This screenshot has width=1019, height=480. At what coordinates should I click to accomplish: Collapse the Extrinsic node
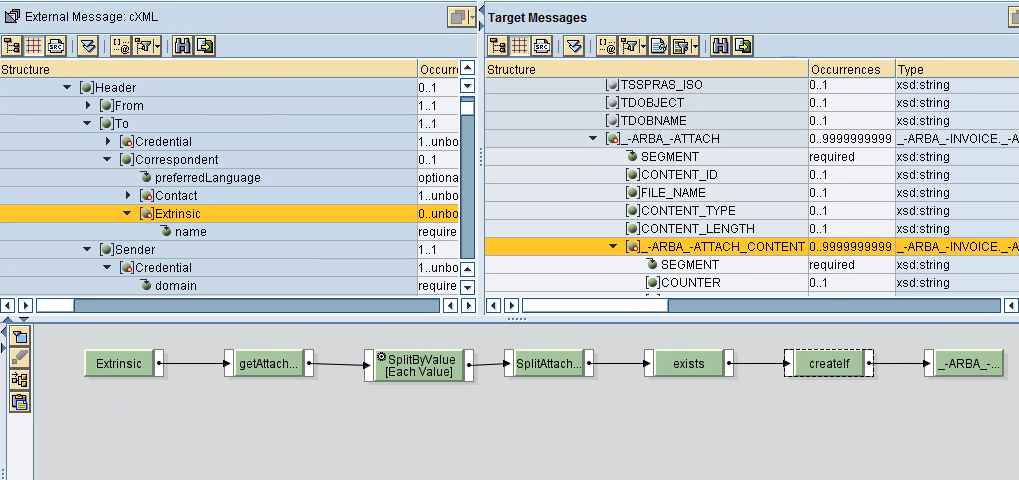click(x=127, y=213)
